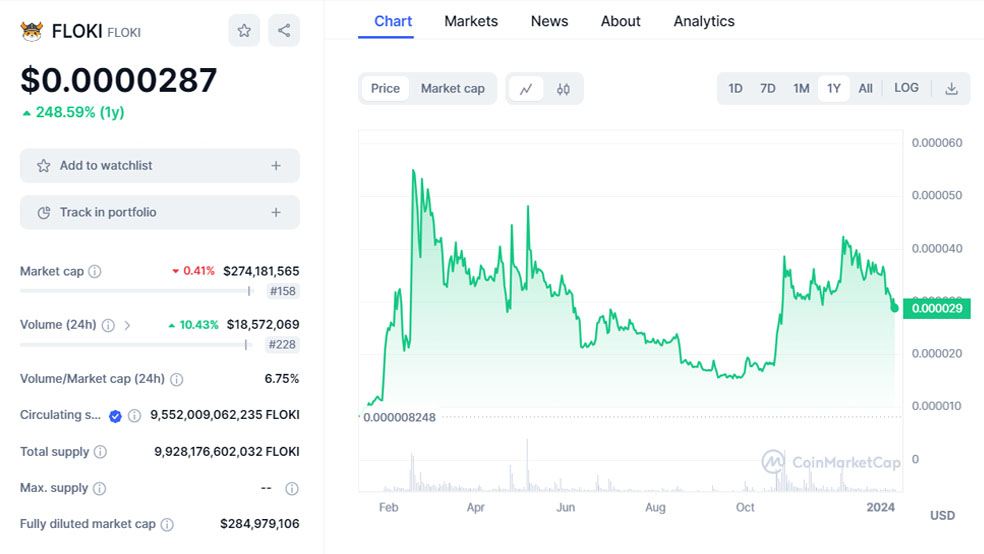Select the Price chart toggle
This screenshot has width=984, height=554.
point(385,89)
